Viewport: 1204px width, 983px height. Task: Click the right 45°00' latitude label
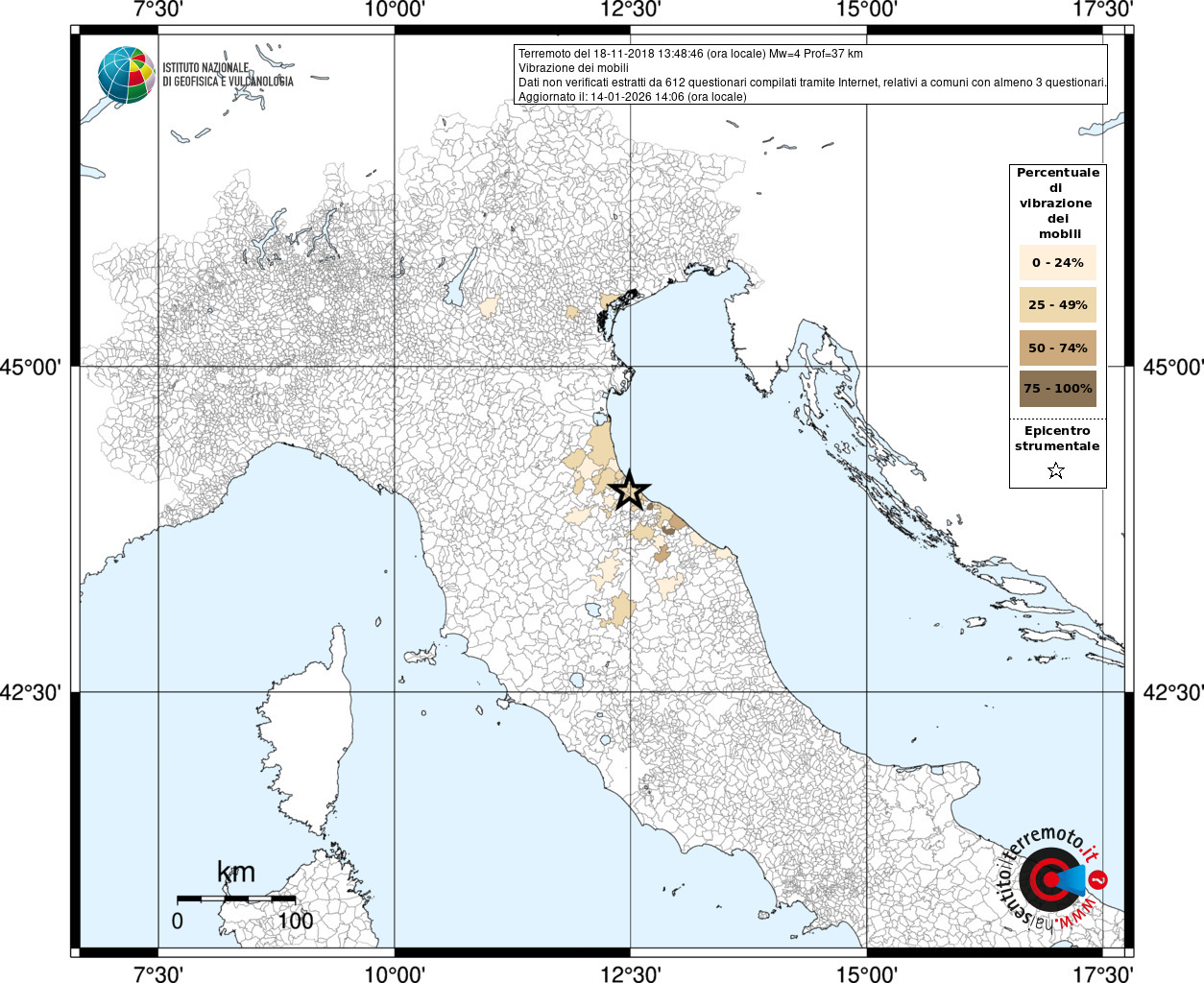1173,367
